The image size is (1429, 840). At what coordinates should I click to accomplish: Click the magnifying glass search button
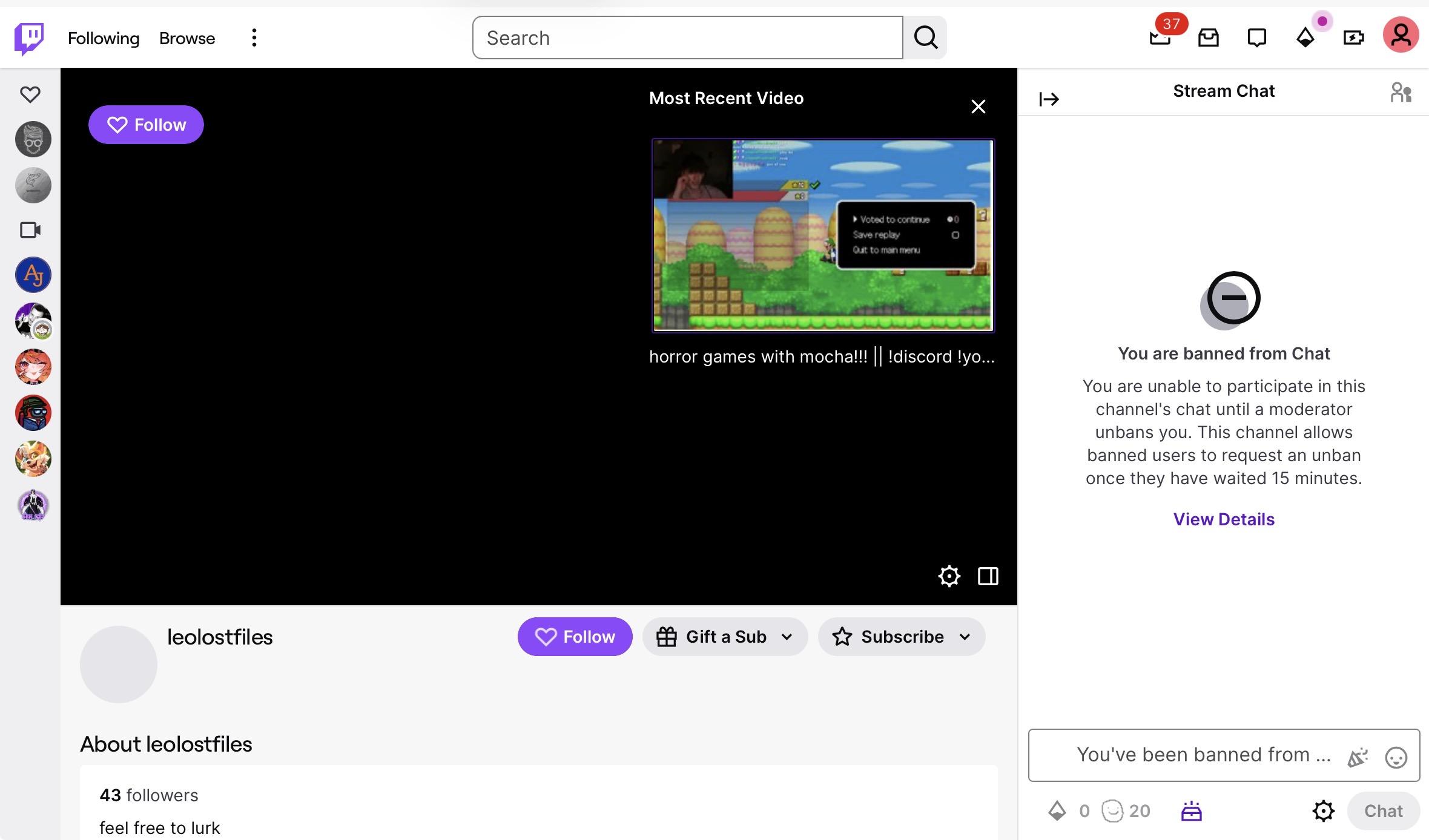[925, 38]
